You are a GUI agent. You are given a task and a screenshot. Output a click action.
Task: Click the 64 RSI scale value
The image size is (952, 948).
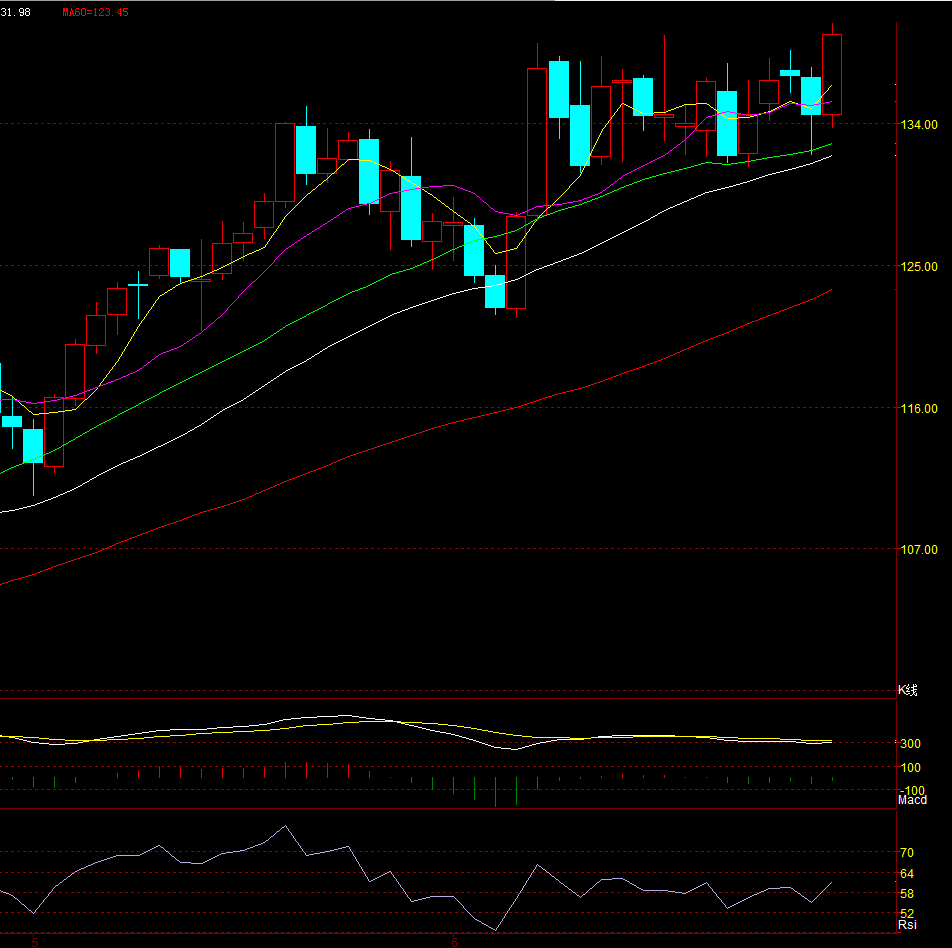(906, 873)
